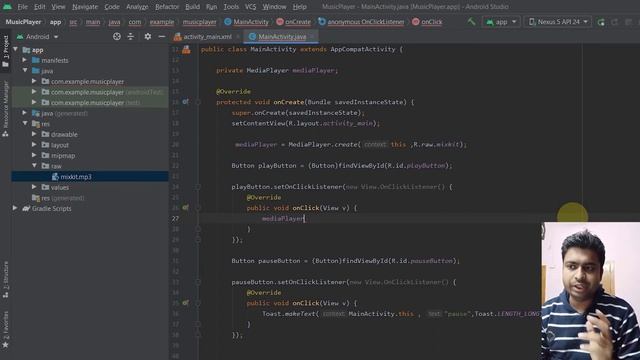Image resolution: width=640 pixels, height=360 pixels.
Task: Click the anonymous OnClickListener breadcrumb
Action: [x=361, y=22]
